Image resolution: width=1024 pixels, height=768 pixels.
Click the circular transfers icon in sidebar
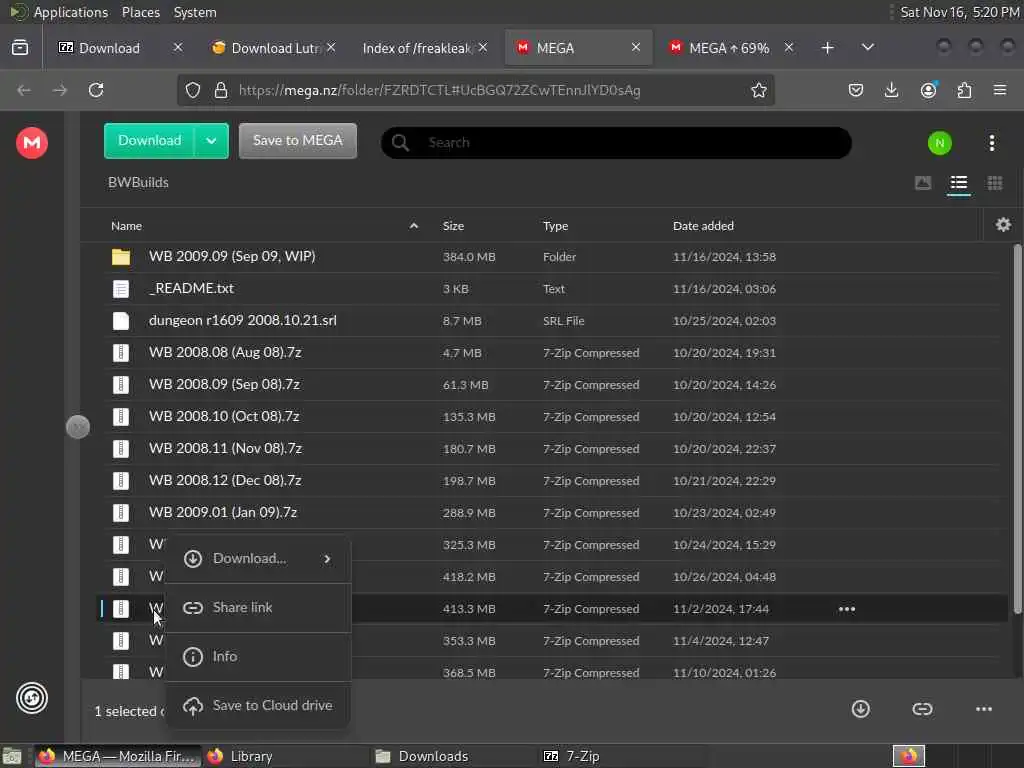tap(32, 698)
